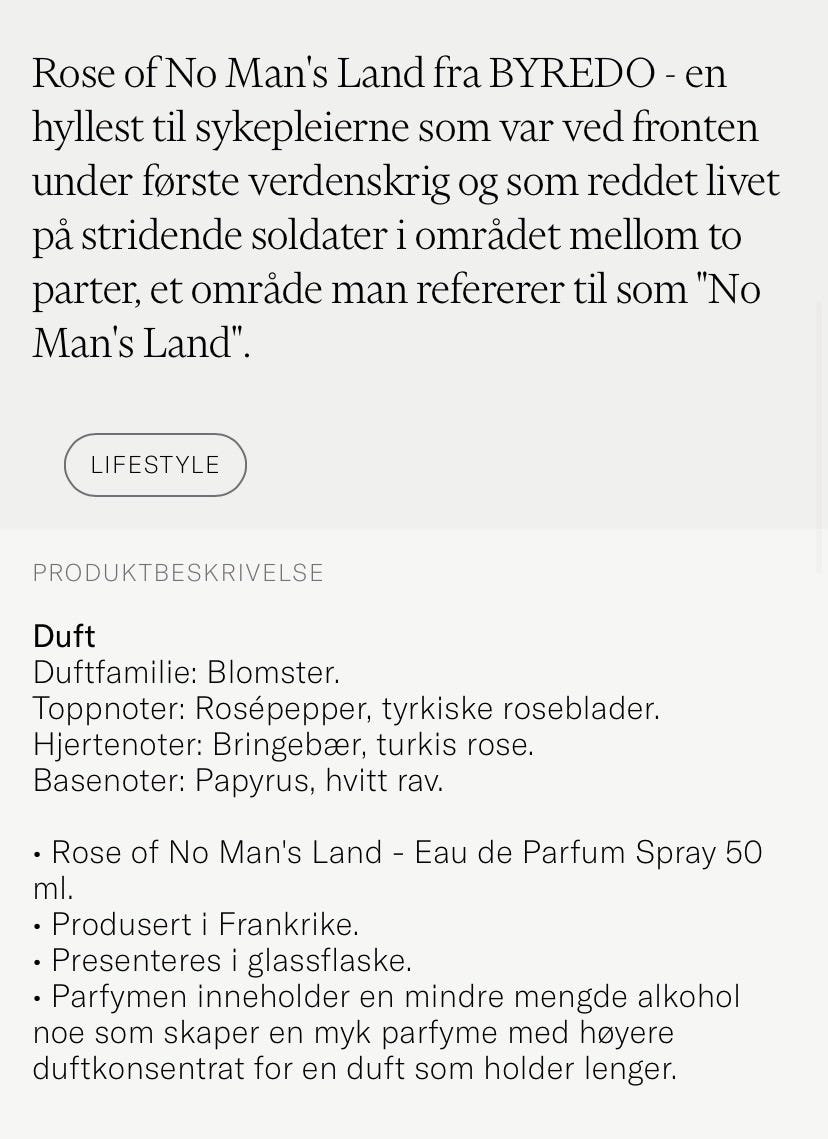
Task: Select the Presenteres i glassflaske bullet
Action: [x=222, y=960]
